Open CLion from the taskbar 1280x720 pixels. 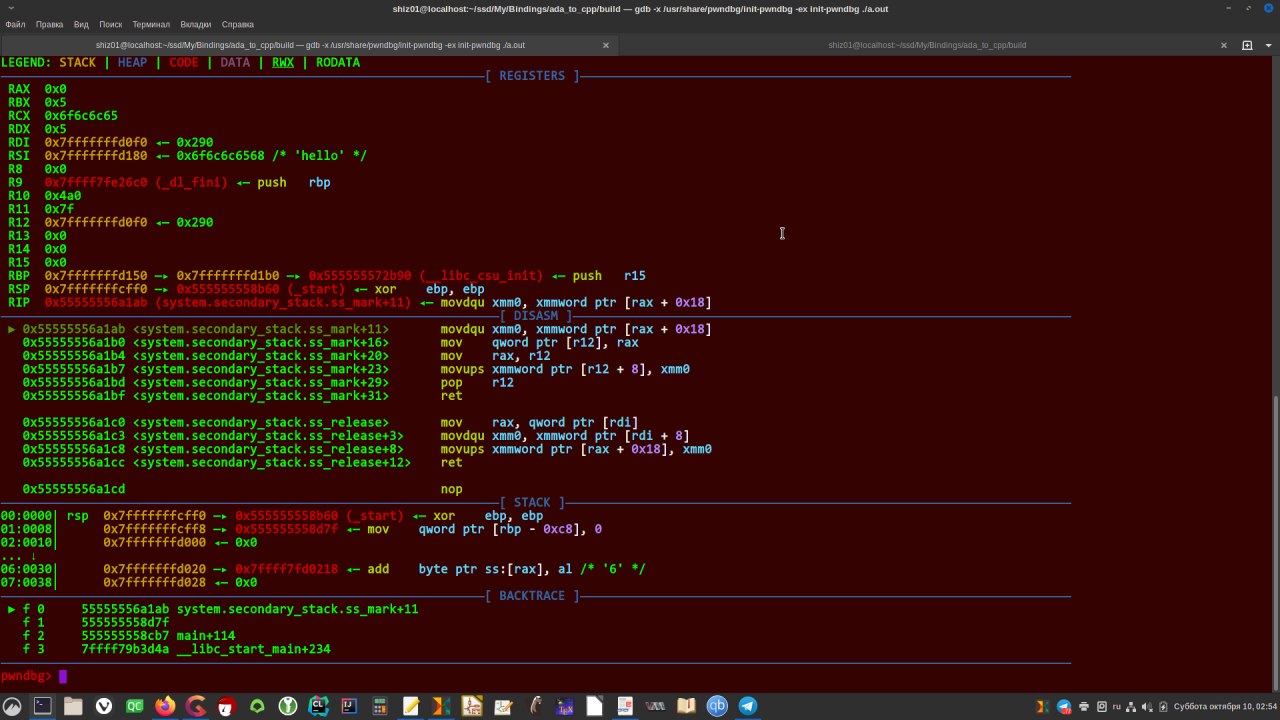coord(318,707)
